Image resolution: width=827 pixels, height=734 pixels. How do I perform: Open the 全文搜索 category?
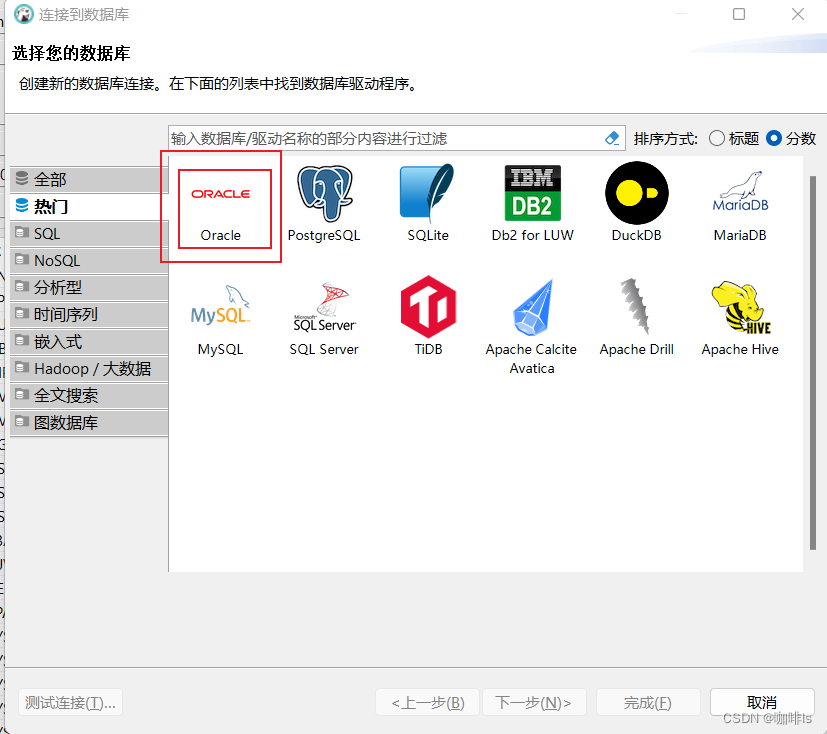(x=89, y=395)
